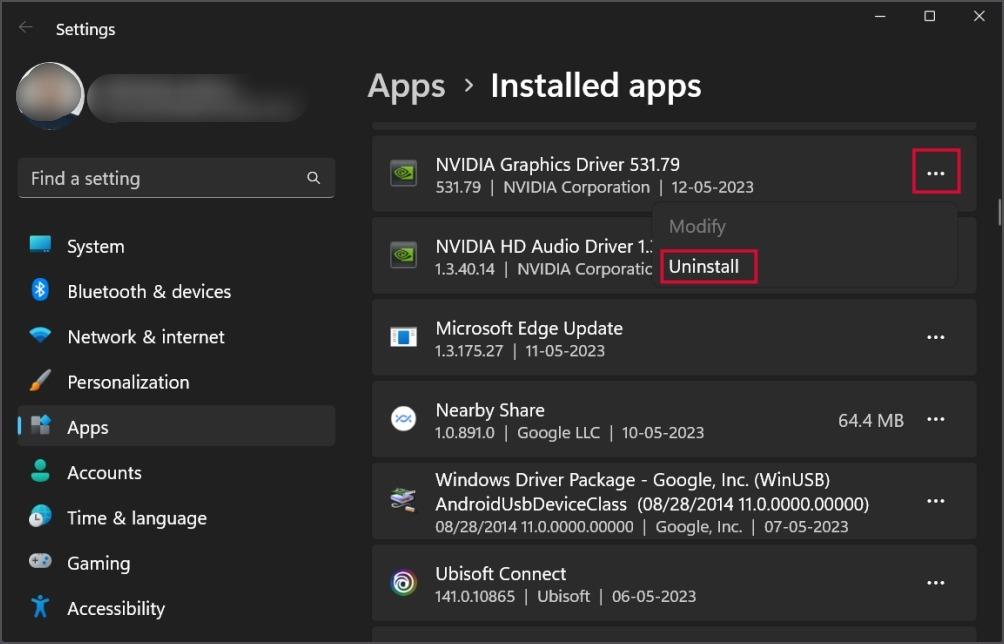
Task: Click the Settings window title
Action: click(x=85, y=29)
